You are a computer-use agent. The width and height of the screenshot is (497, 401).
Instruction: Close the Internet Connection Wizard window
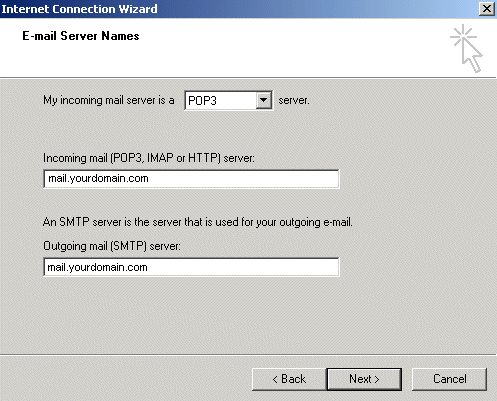click(x=487, y=9)
